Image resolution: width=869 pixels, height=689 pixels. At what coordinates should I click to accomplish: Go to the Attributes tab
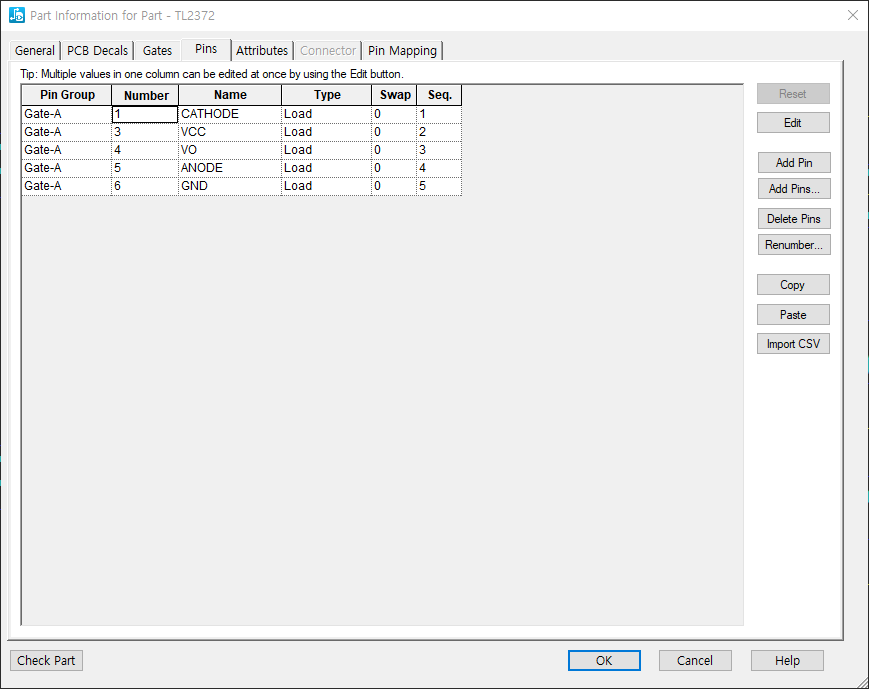262,51
